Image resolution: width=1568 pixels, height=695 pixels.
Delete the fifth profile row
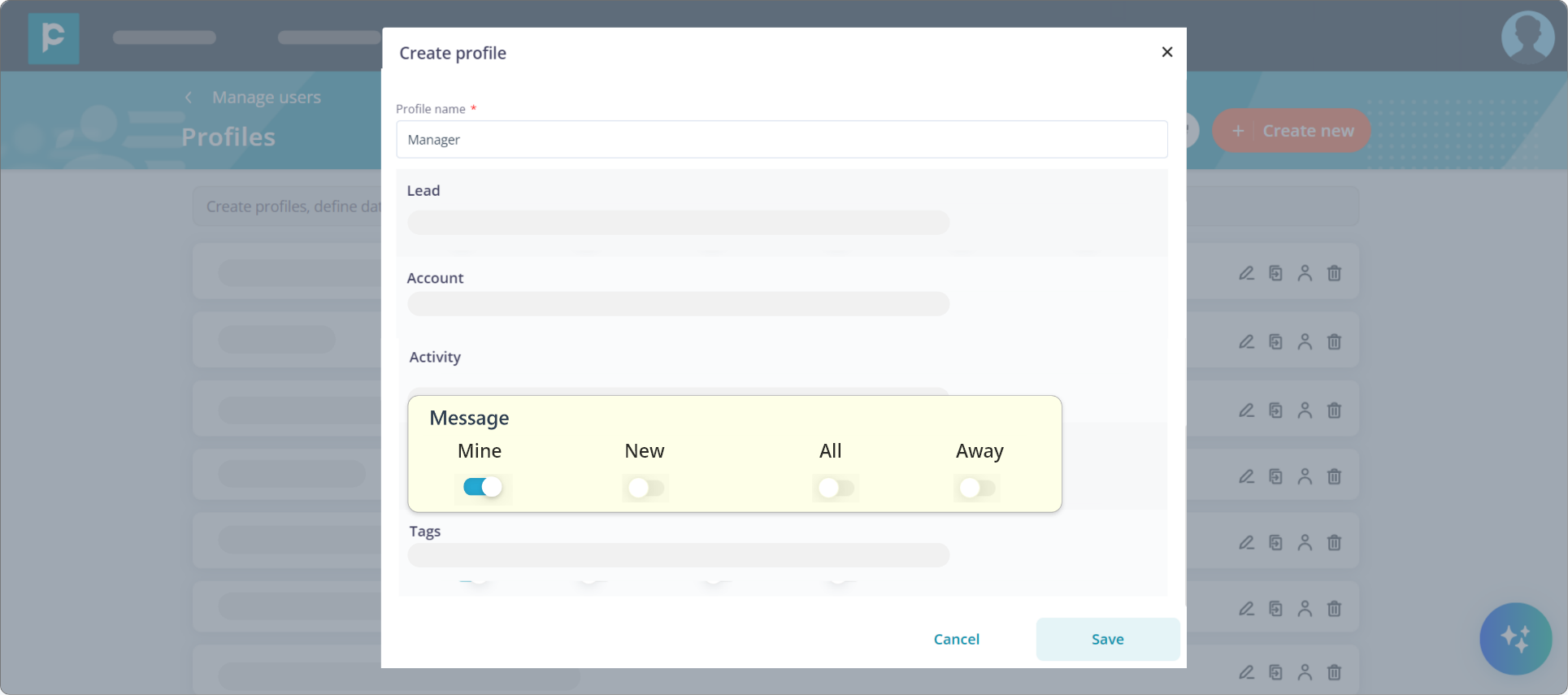point(1334,542)
